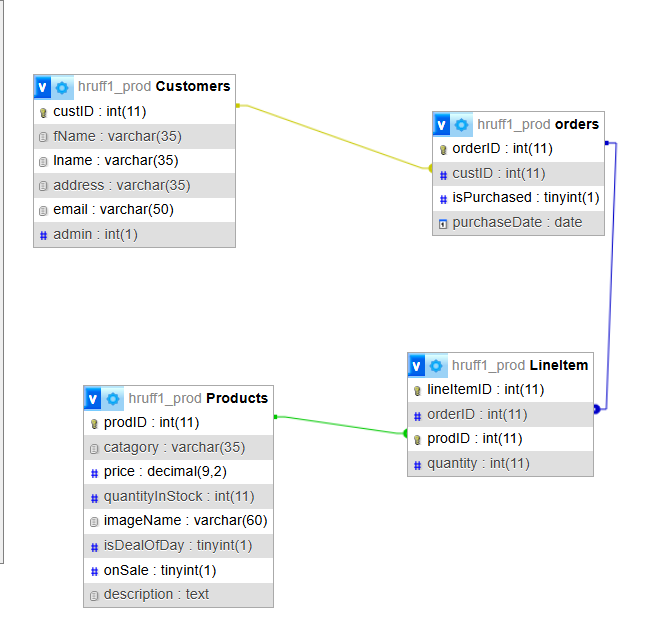Image resolution: width=665 pixels, height=627 pixels.
Task: Select the 'catagory : varchar(35)' column
Action: (x=179, y=448)
